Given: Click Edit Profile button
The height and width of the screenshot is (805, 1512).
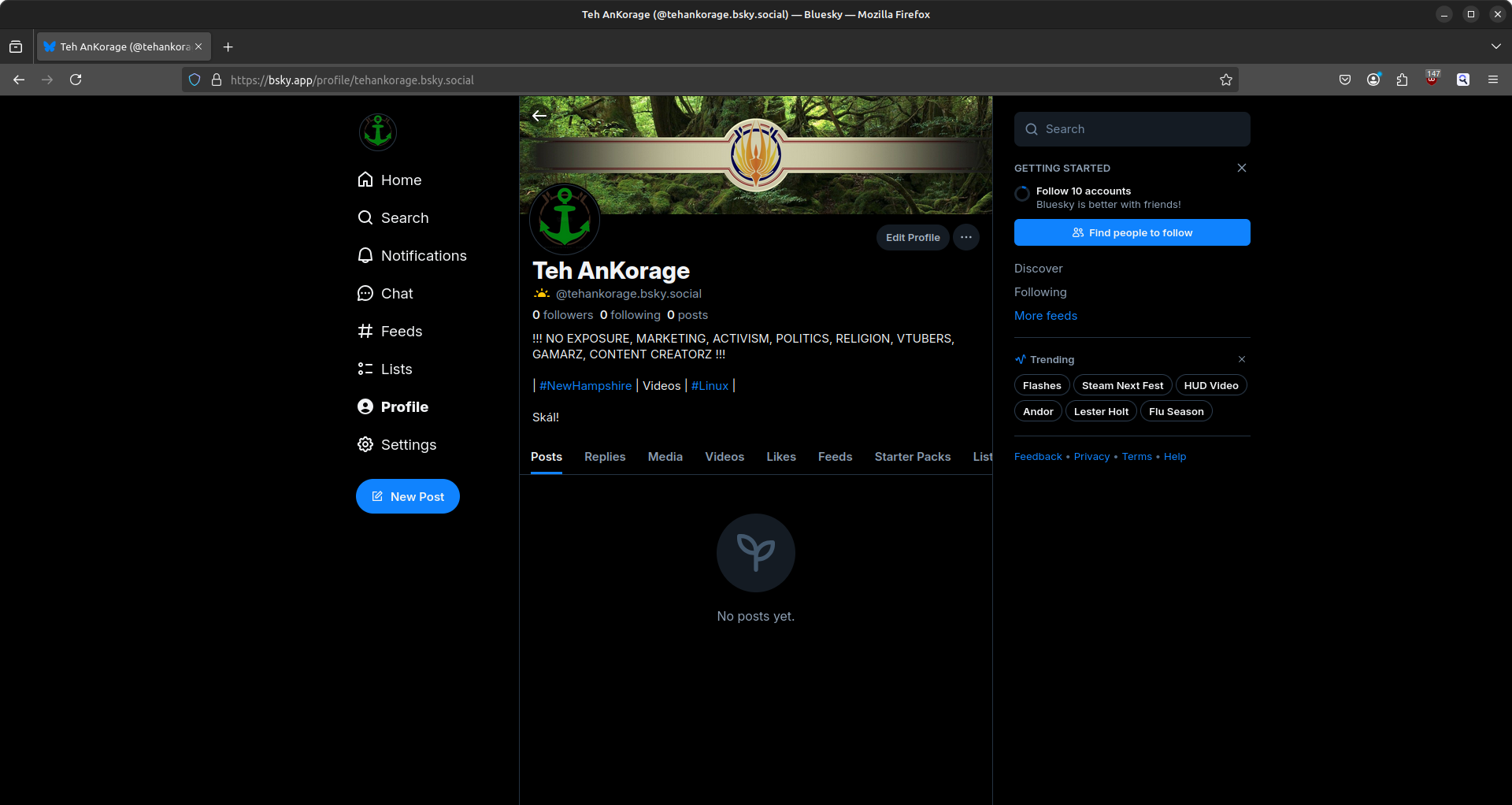Looking at the screenshot, I should coord(913,237).
